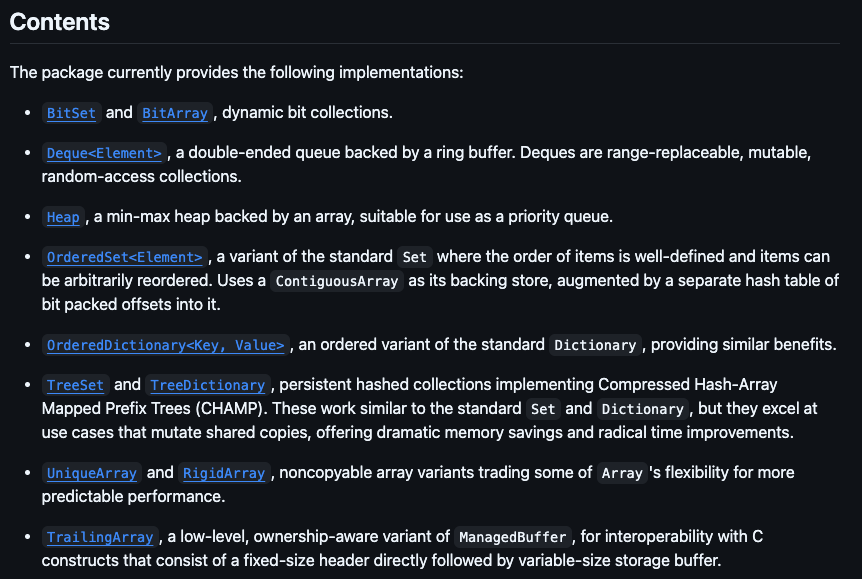Click the BitArray link
Viewport: 862px width, 579px height.
(x=175, y=113)
